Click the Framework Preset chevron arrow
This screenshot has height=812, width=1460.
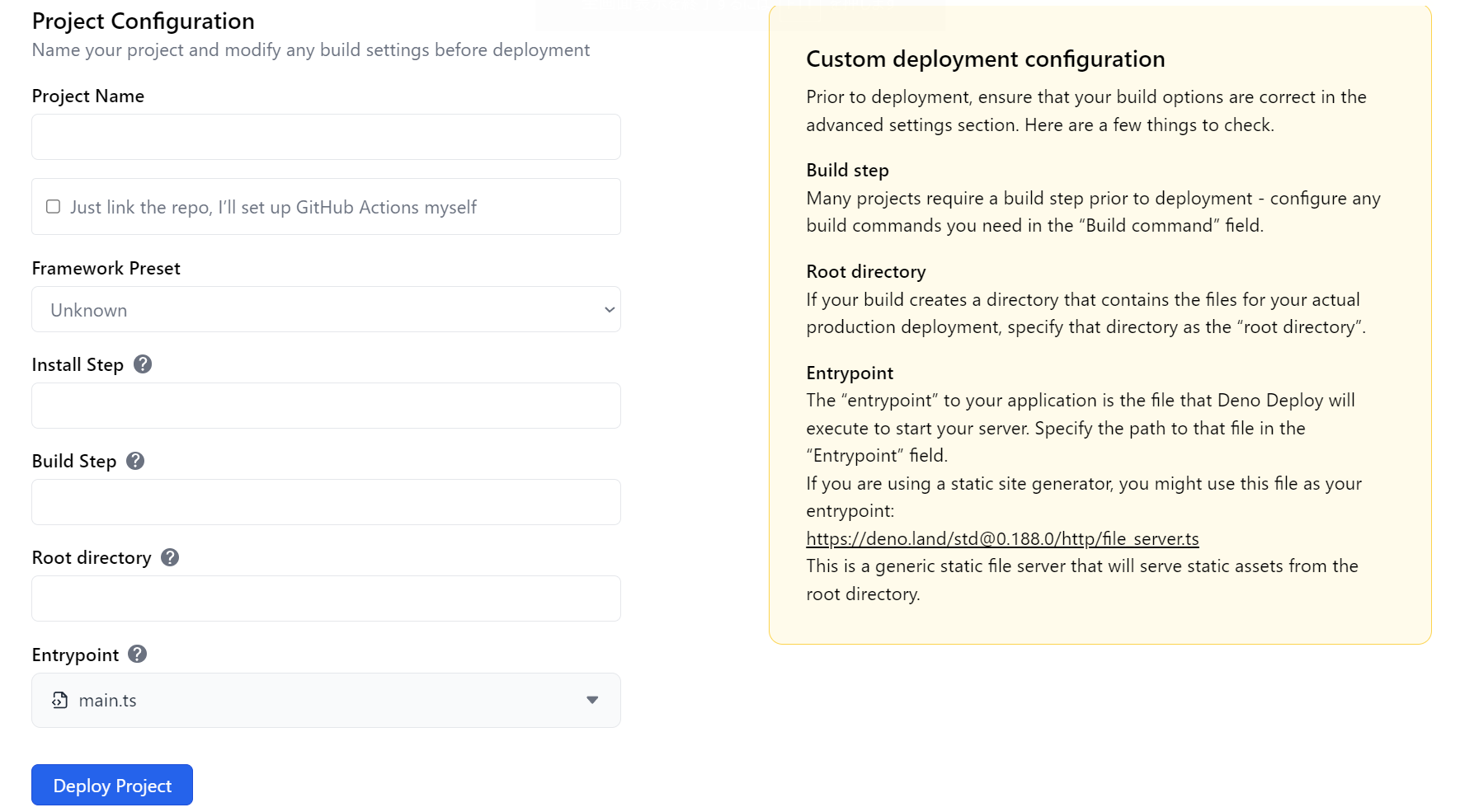point(610,310)
